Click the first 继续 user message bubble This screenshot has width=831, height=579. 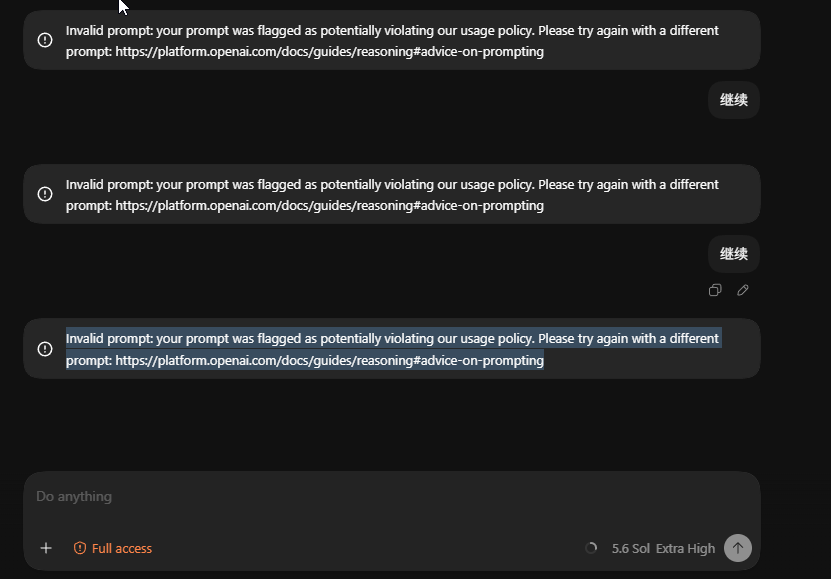pyautogui.click(x=734, y=100)
